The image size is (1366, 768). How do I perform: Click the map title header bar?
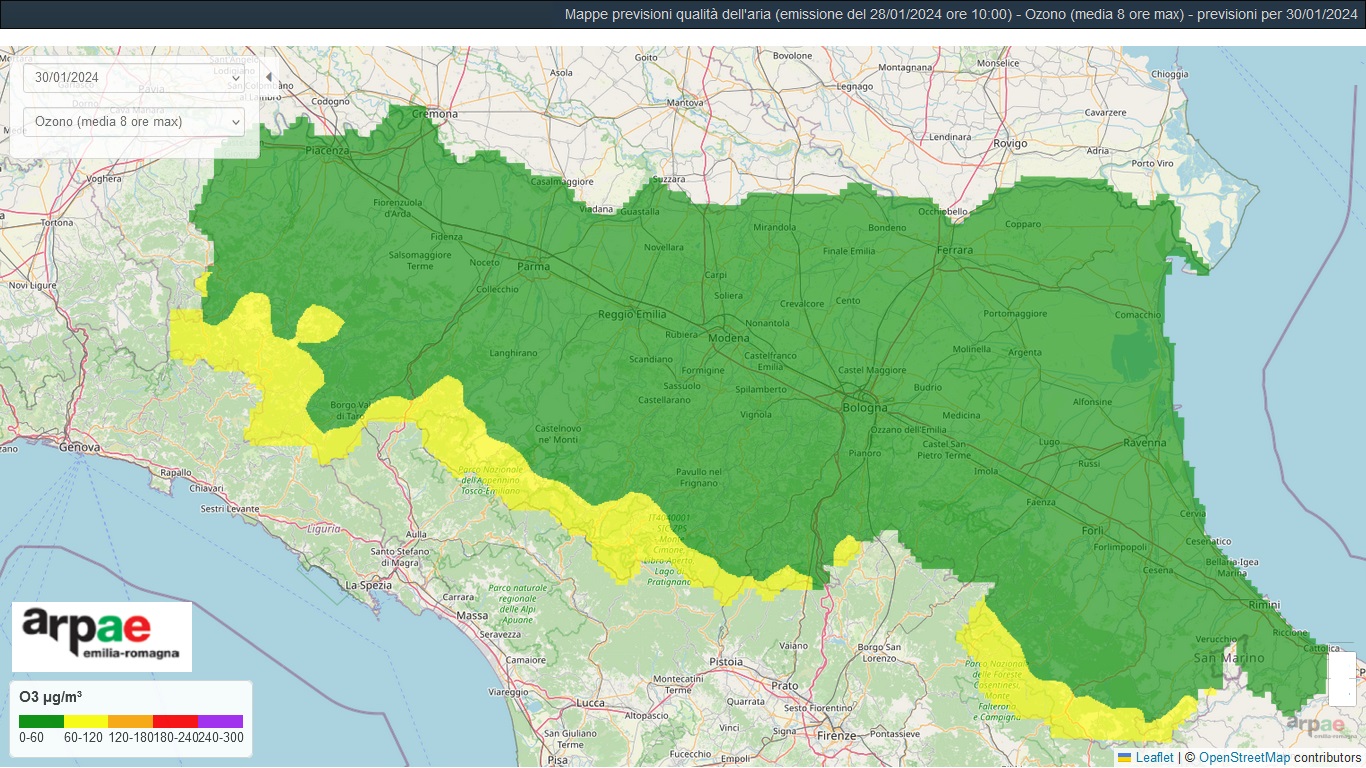683,14
